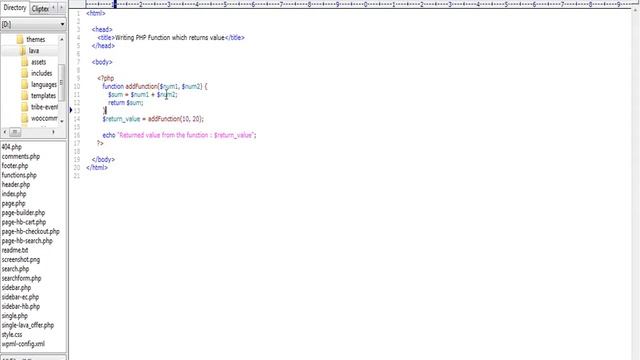Select page-hb-search.php in the file list
The width and height of the screenshot is (640, 360).
tap(27, 241)
